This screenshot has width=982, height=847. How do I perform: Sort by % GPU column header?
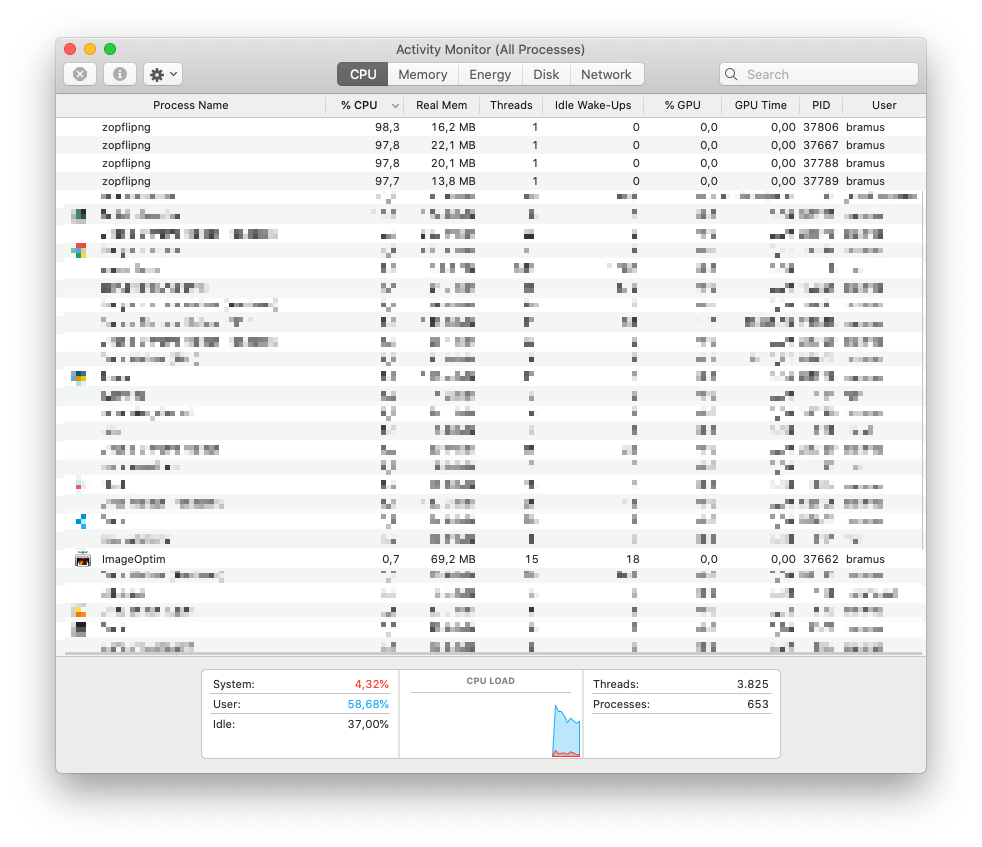[683, 105]
